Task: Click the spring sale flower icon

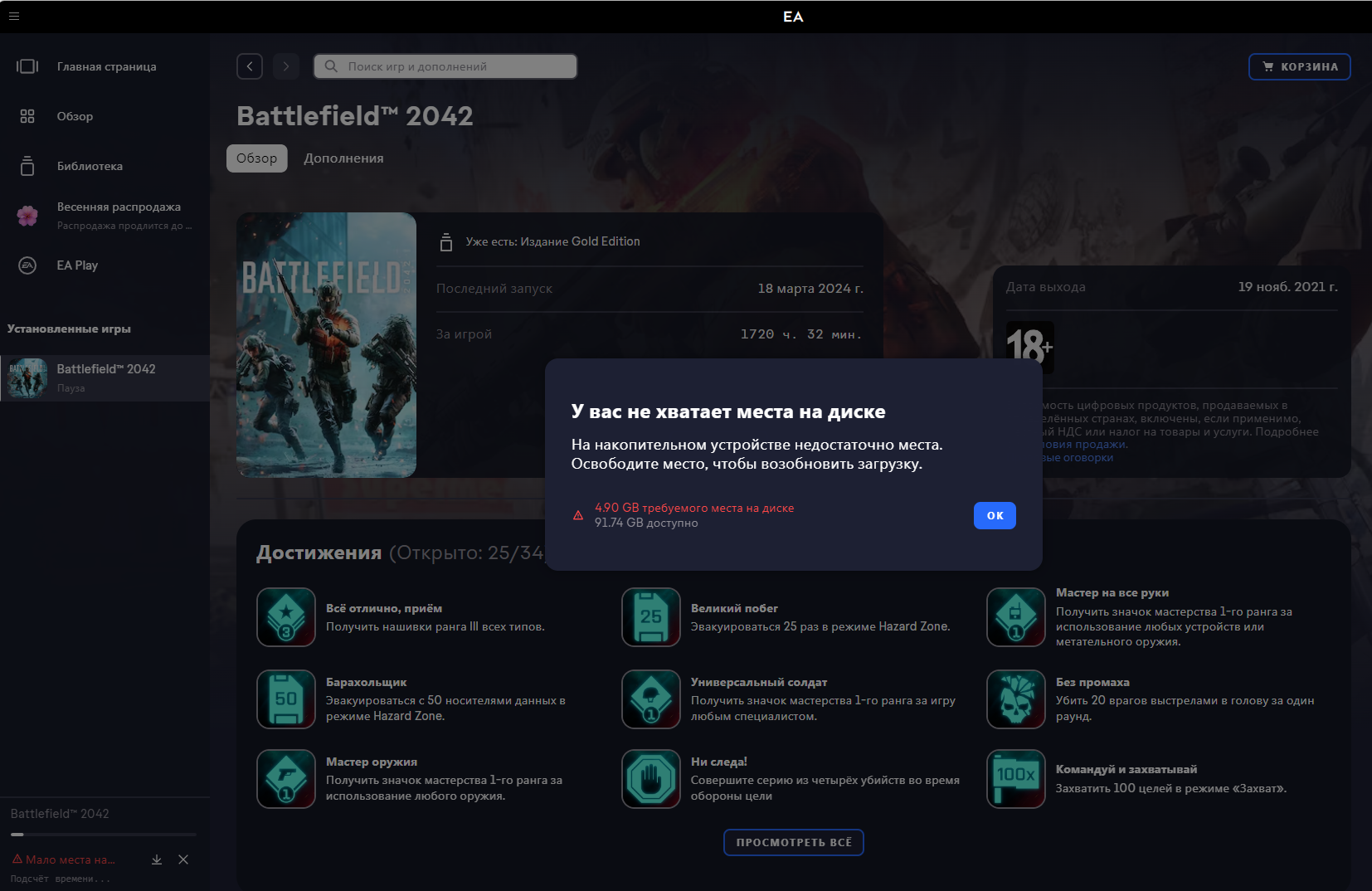Action: 27,216
